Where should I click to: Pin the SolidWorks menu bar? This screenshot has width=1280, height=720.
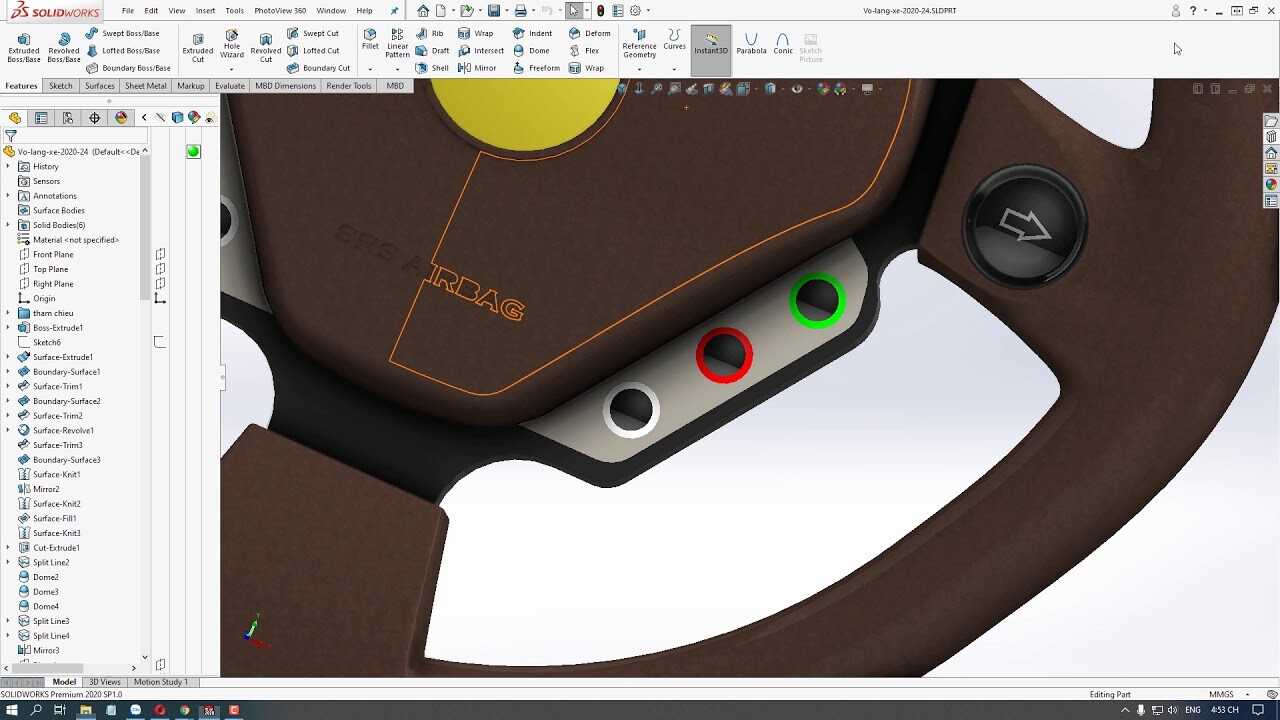pos(394,11)
